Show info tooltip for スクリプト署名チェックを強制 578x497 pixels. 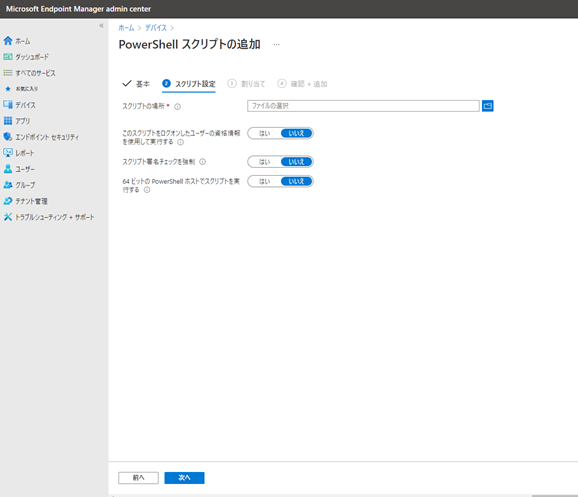[x=202, y=162]
